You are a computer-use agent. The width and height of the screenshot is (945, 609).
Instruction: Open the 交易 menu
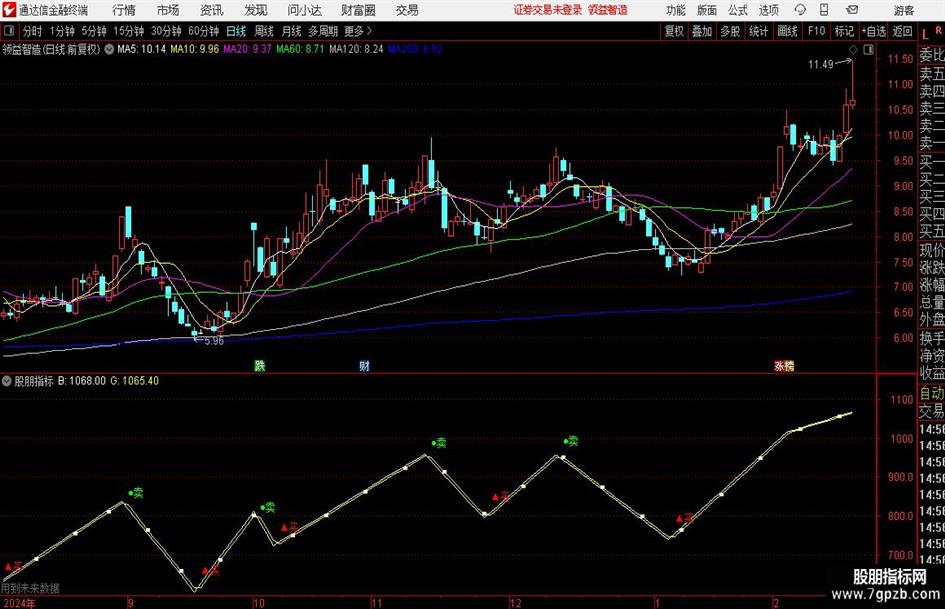[407, 10]
